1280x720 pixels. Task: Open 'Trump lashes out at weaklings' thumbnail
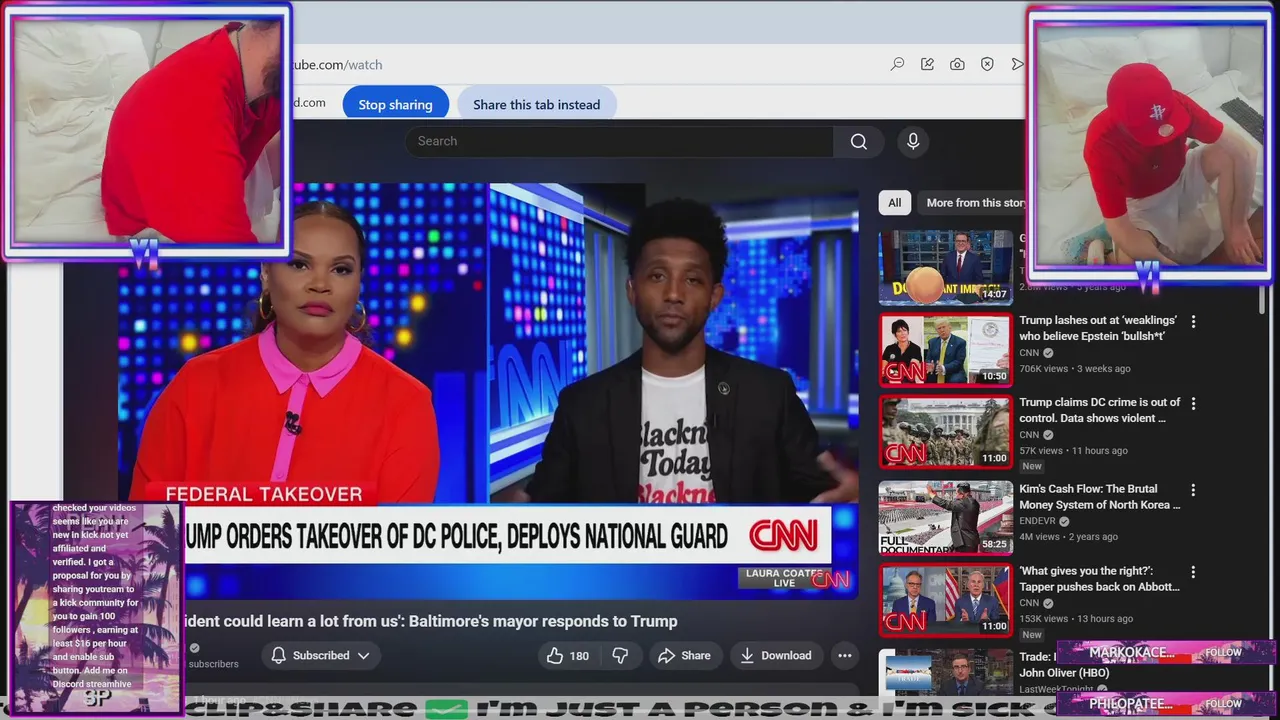coord(945,350)
